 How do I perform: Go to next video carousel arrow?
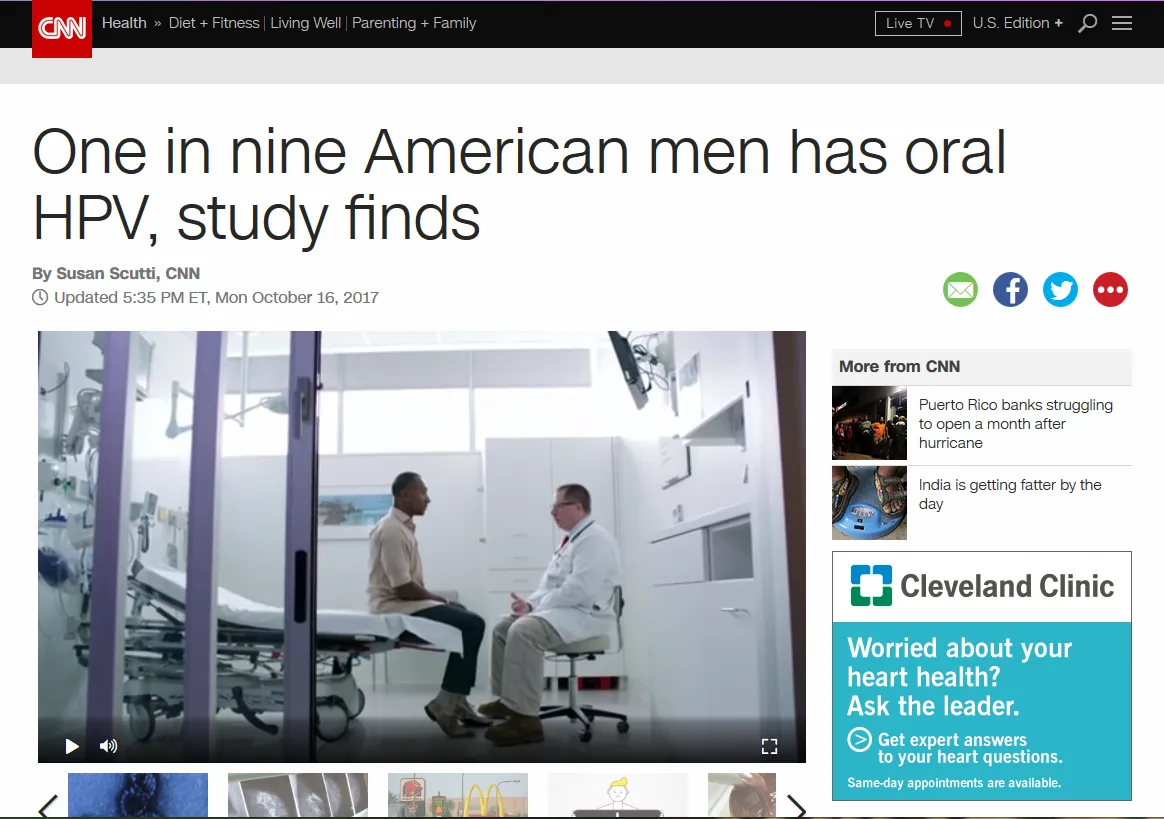[x=796, y=807]
